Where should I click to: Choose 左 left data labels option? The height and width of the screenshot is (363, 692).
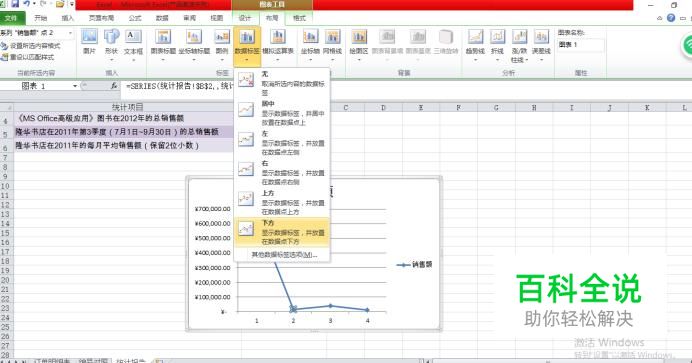click(x=282, y=142)
